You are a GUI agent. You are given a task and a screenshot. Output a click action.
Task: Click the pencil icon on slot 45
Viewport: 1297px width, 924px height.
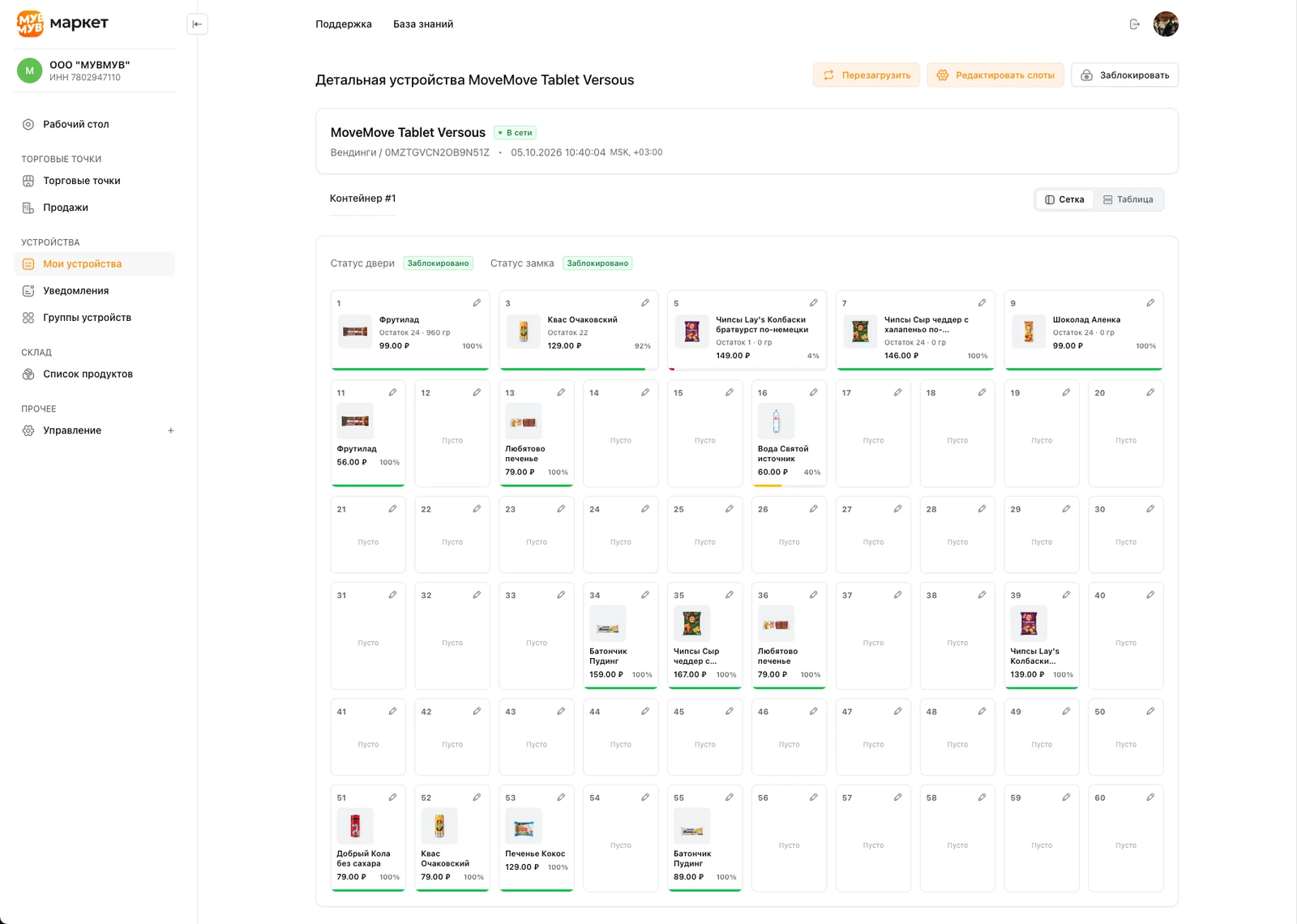730,712
